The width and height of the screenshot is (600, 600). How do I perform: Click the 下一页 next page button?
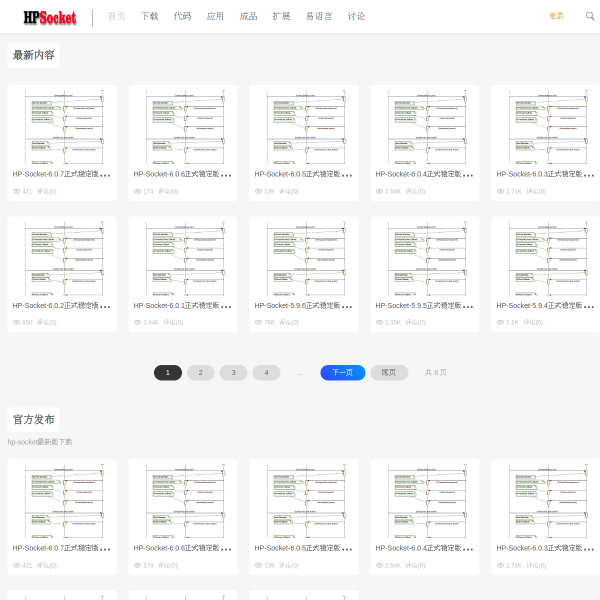pos(342,373)
